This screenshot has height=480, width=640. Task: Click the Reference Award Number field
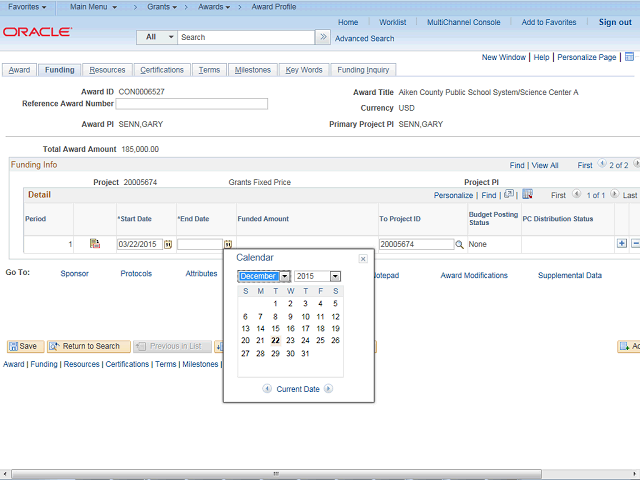coord(192,104)
